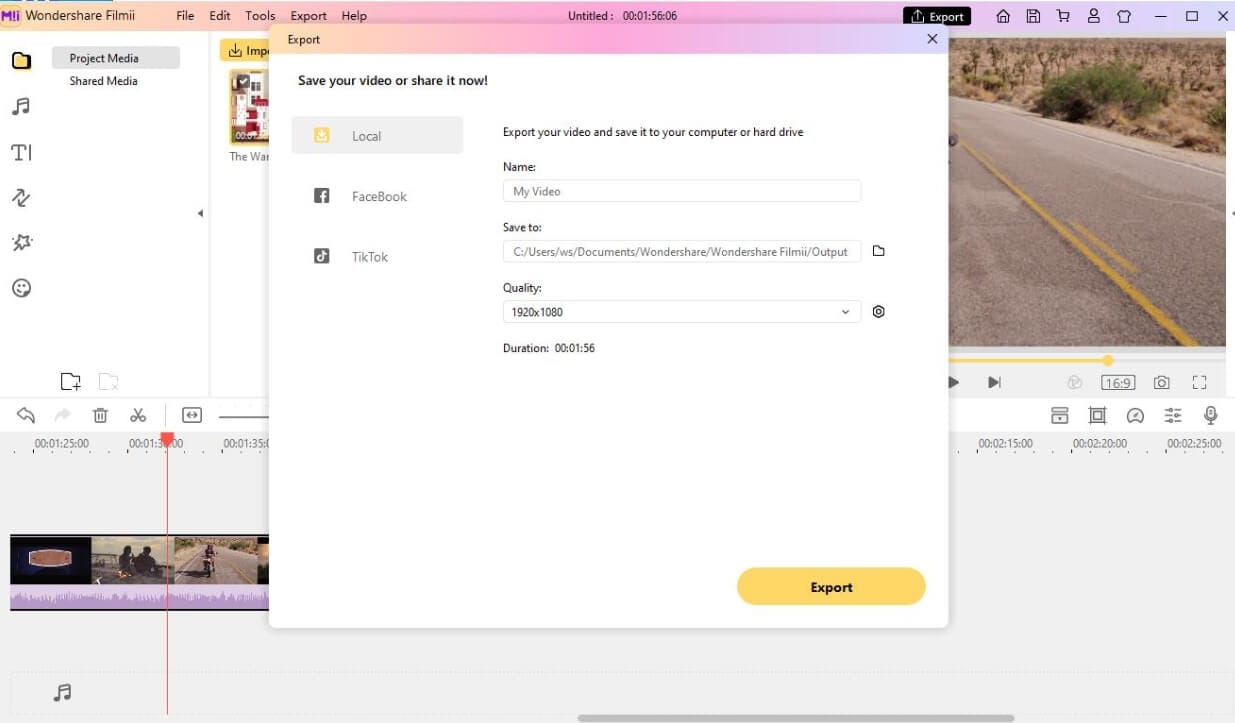
Task: Select Shared Media in the tree
Action: point(104,81)
